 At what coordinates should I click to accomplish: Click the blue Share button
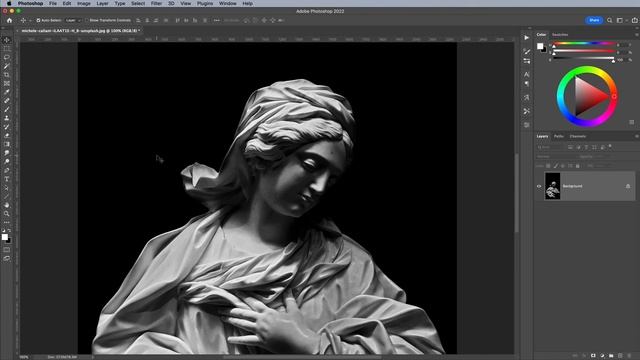point(594,20)
